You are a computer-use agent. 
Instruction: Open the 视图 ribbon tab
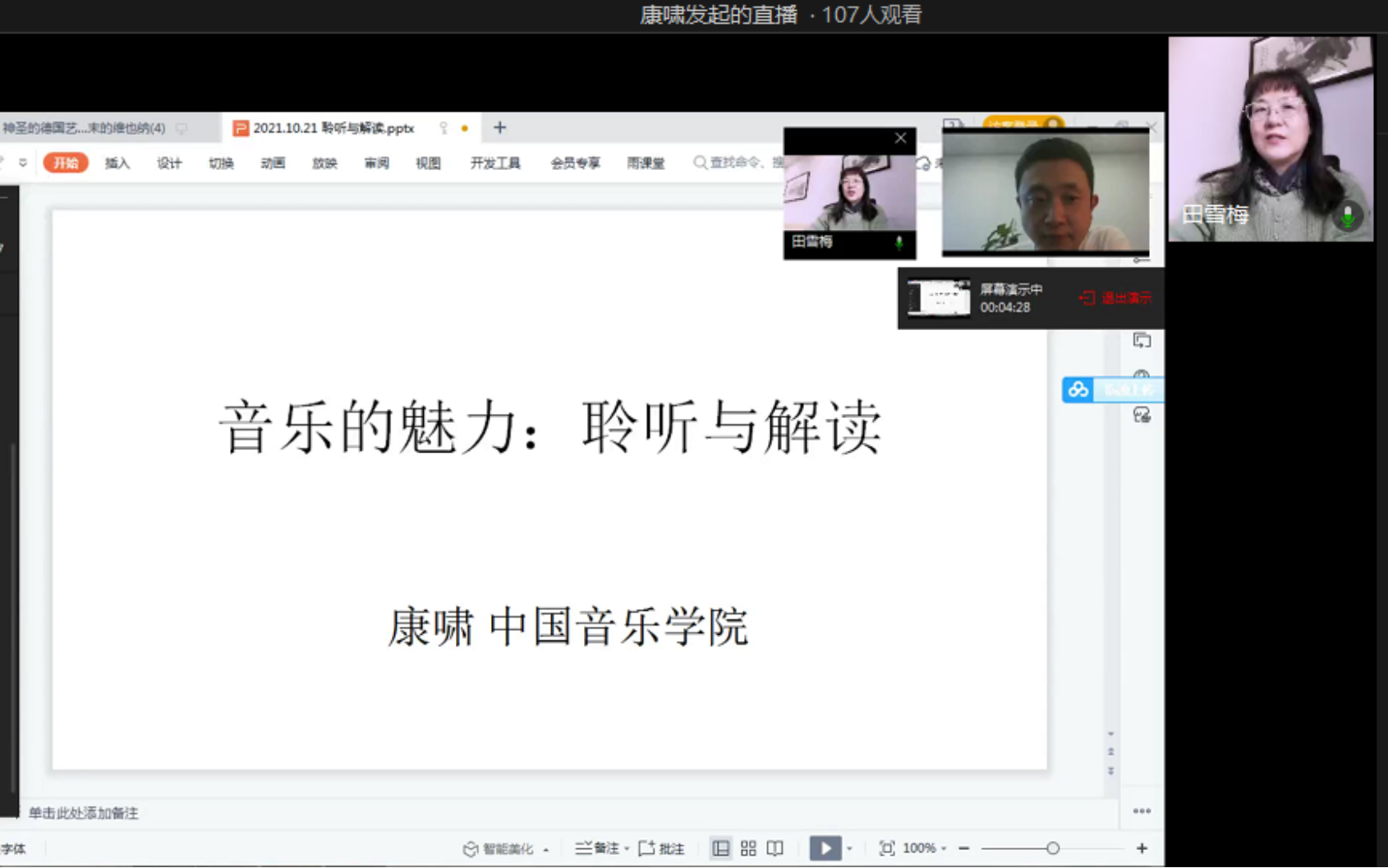(x=428, y=163)
